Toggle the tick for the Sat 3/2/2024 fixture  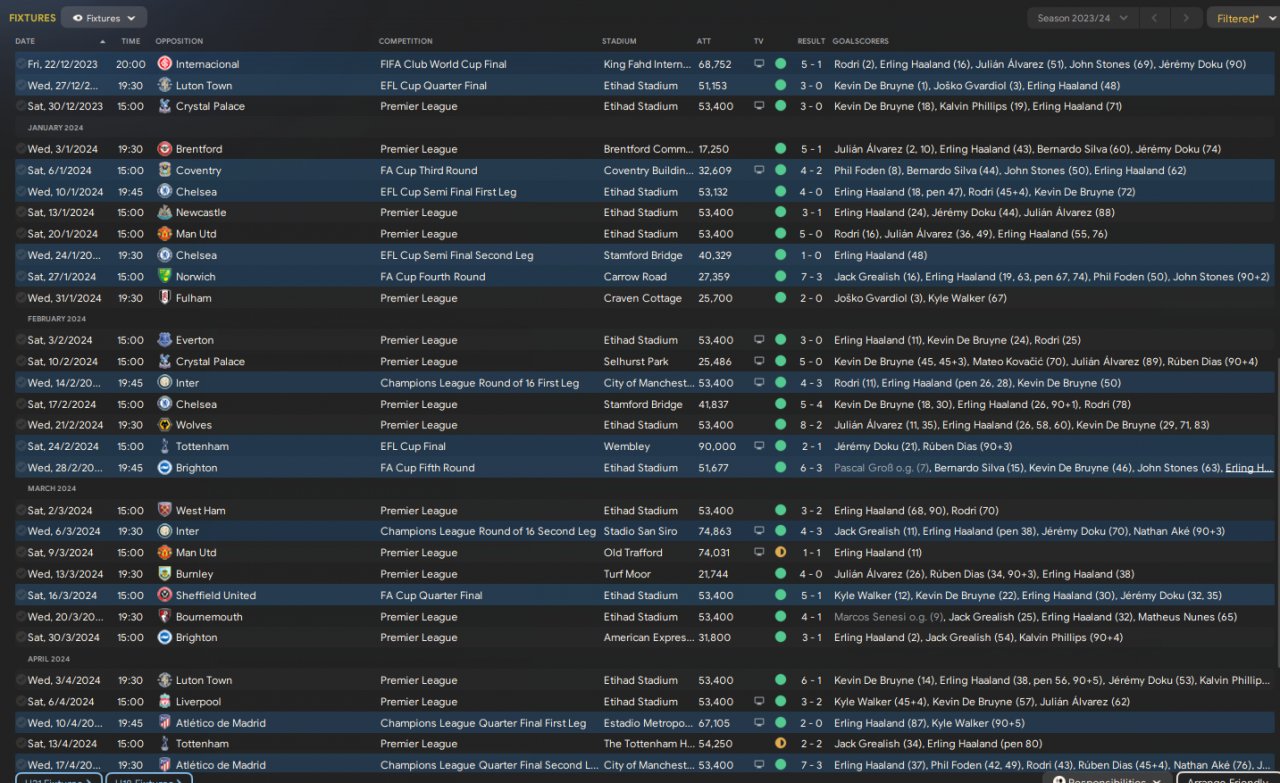(21, 340)
